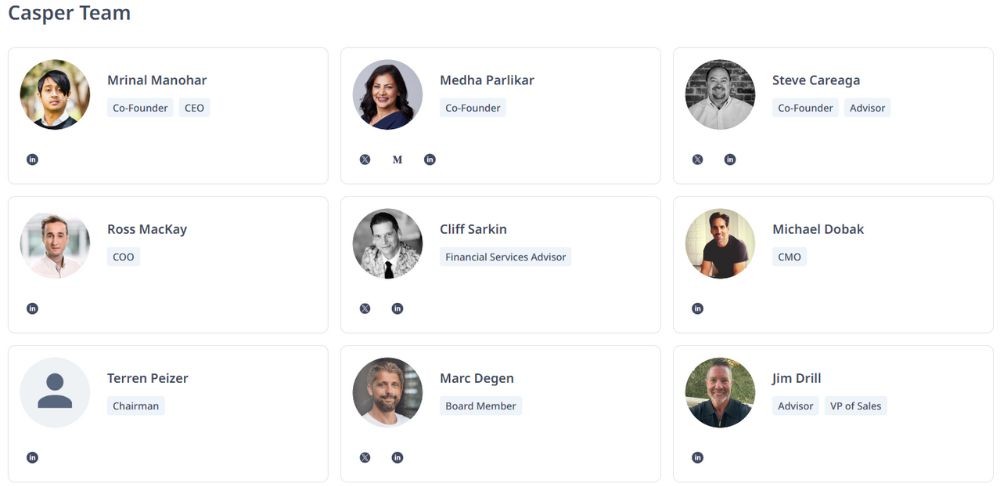
Task: Open Steve Careaga's X (Twitter) icon
Action: point(698,160)
